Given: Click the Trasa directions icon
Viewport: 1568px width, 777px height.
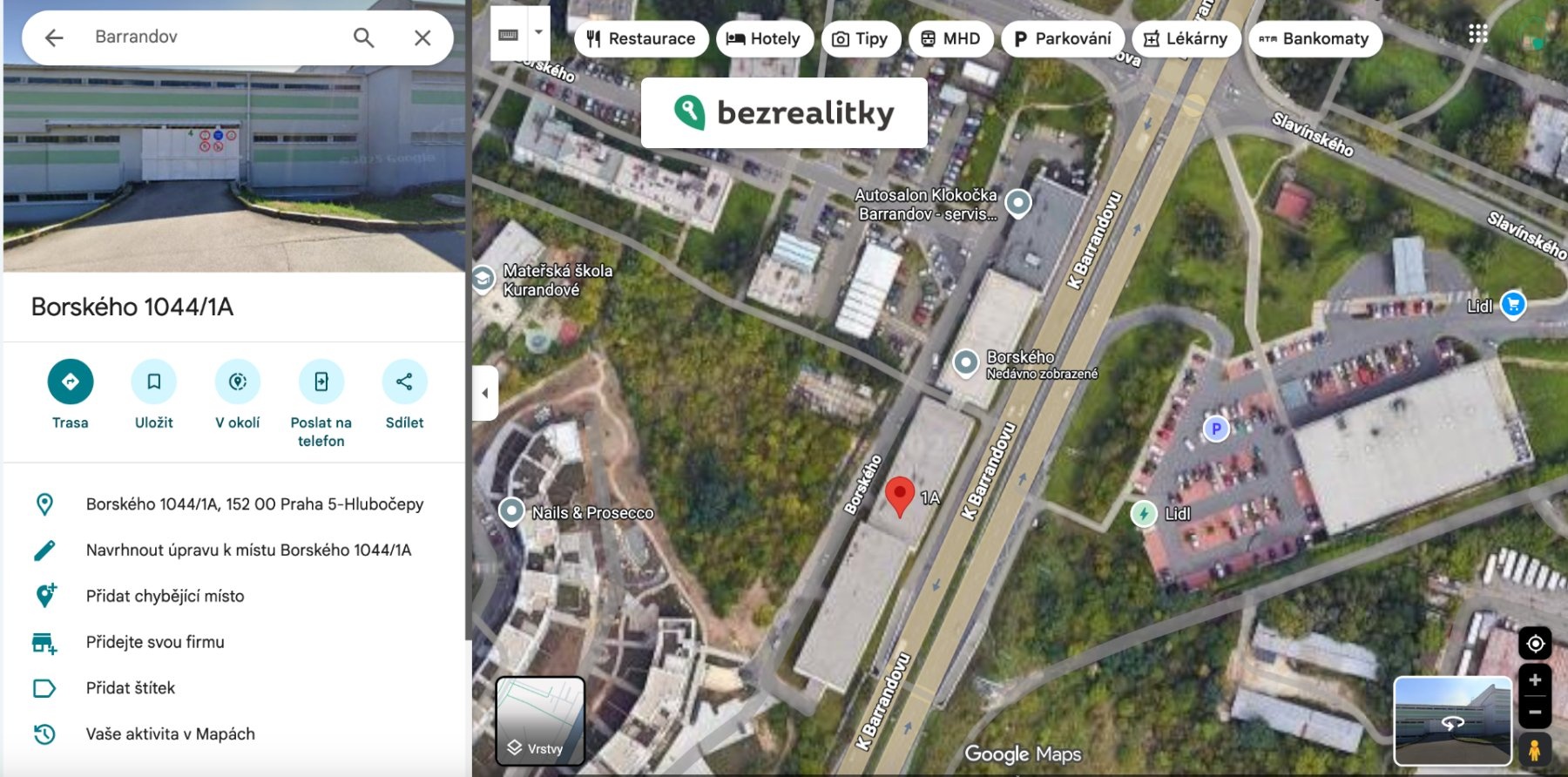Looking at the screenshot, I should pyautogui.click(x=71, y=382).
